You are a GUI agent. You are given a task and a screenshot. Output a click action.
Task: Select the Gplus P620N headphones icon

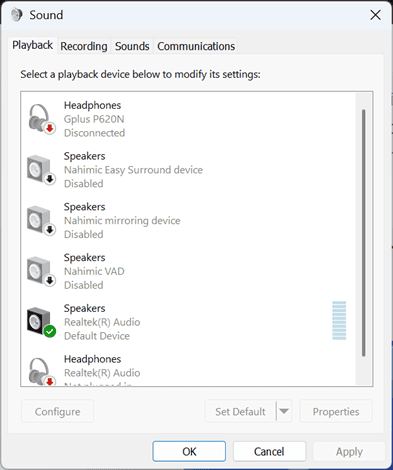(42, 119)
